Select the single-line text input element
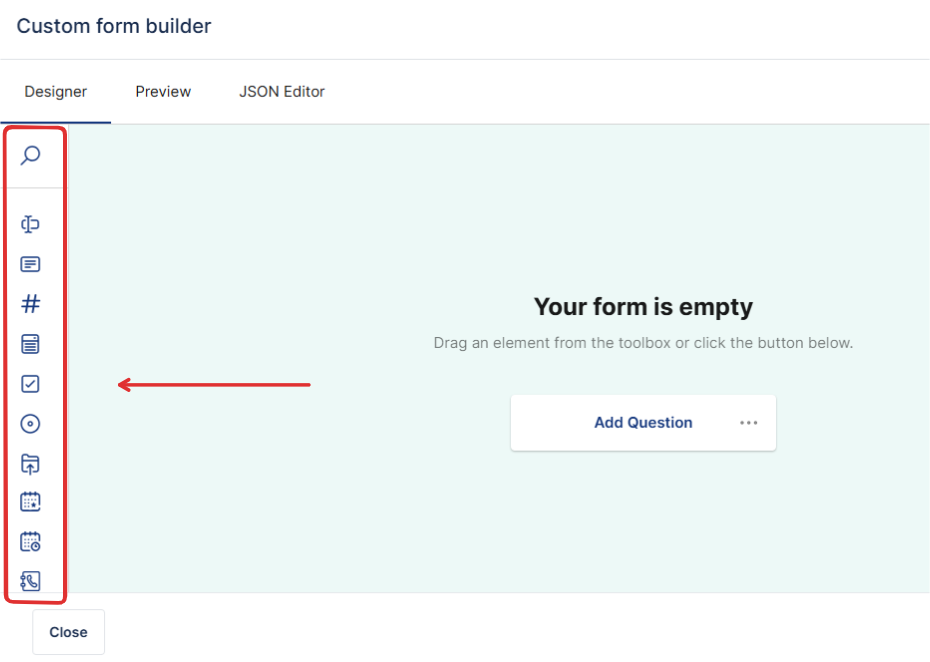930x662 pixels. [x=31, y=224]
